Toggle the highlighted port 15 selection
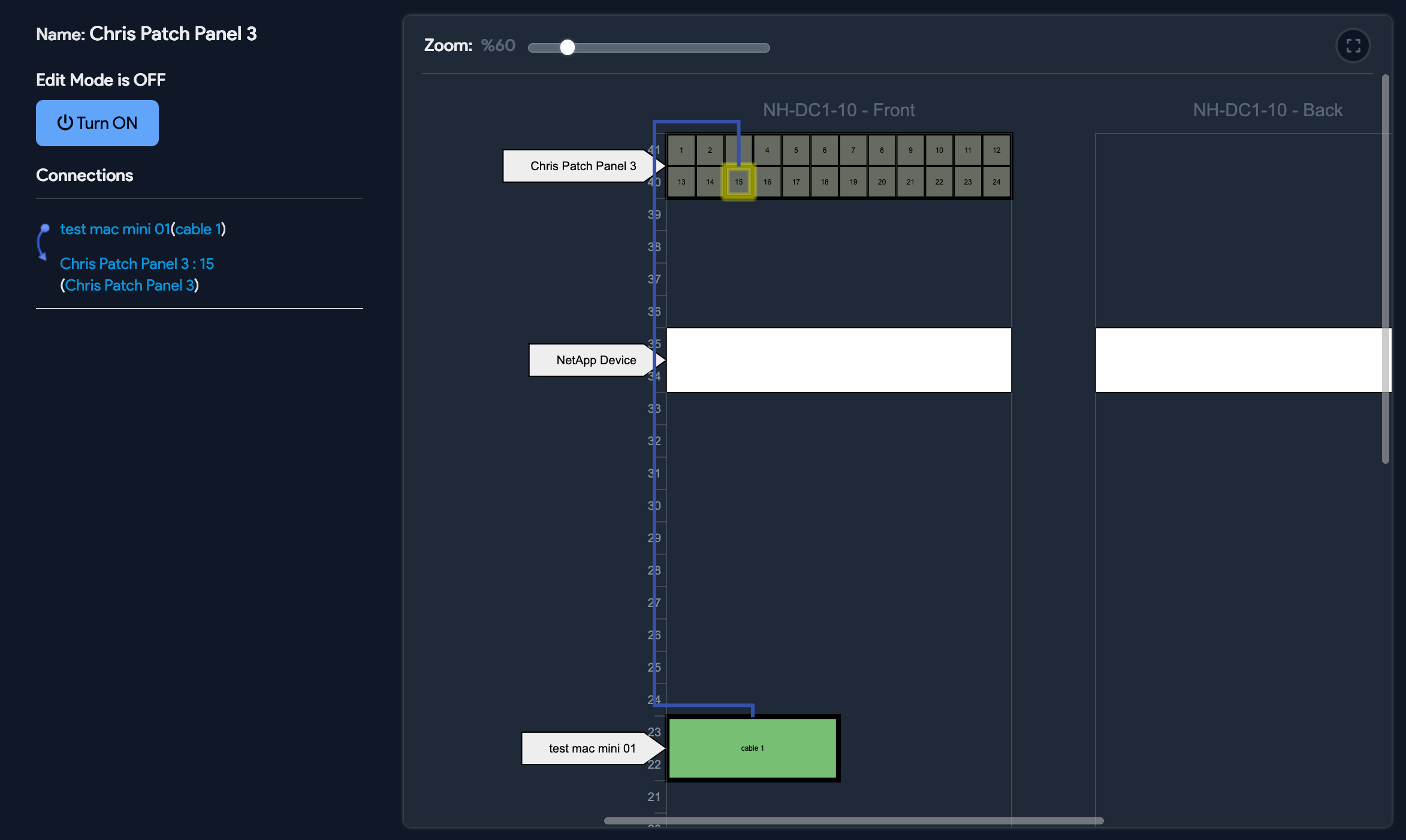Viewport: 1406px width, 840px height. pos(738,181)
